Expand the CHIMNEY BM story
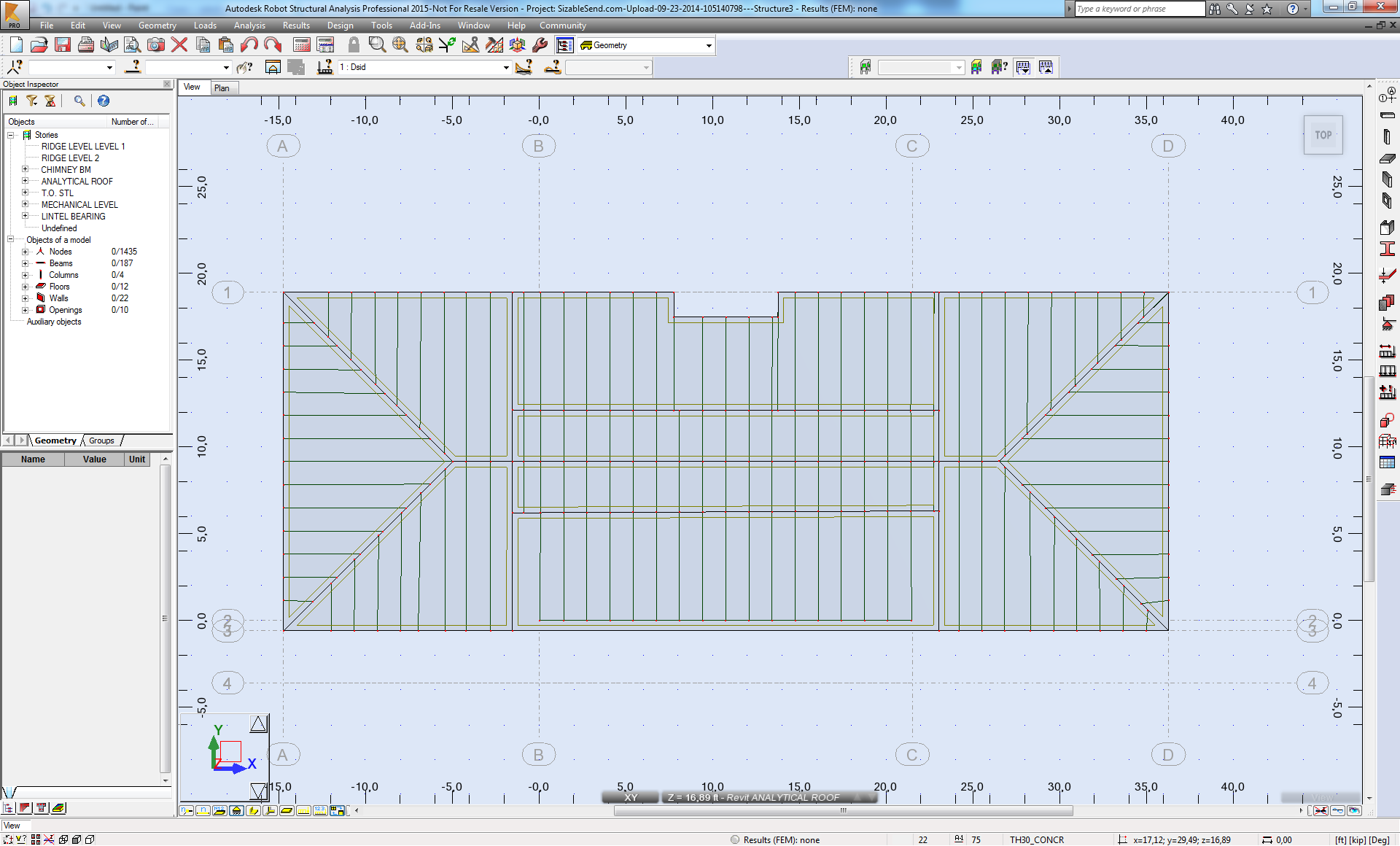 [x=26, y=169]
